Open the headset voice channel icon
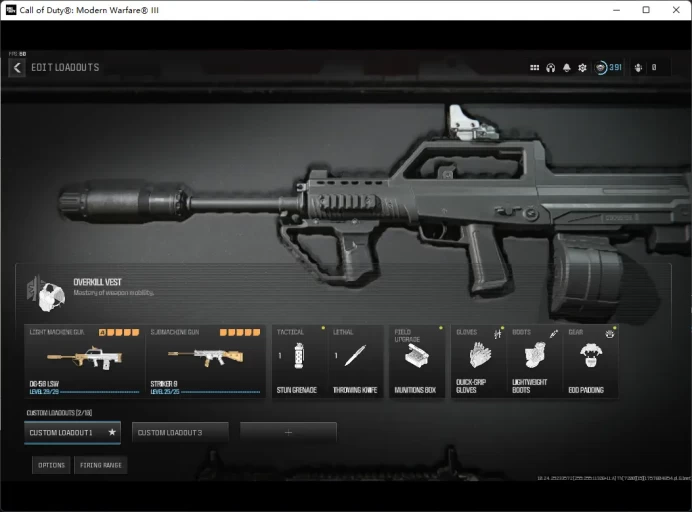 pos(550,68)
